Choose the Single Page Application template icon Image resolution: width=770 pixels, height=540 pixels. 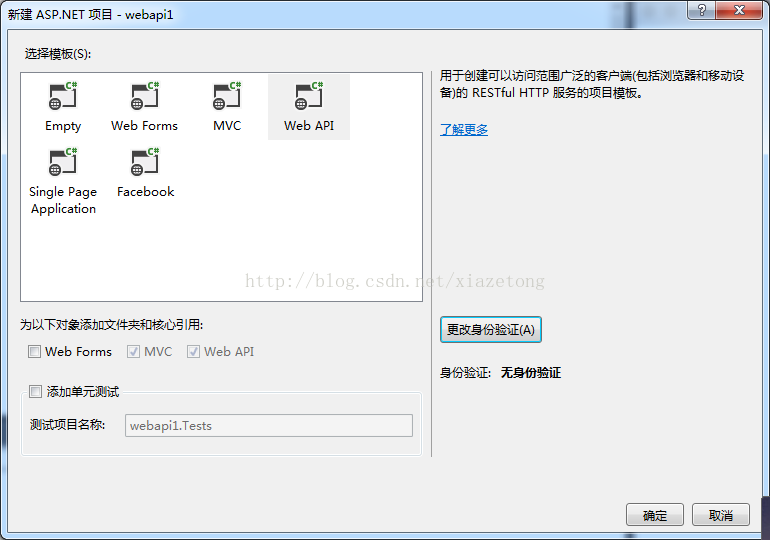pyautogui.click(x=63, y=162)
